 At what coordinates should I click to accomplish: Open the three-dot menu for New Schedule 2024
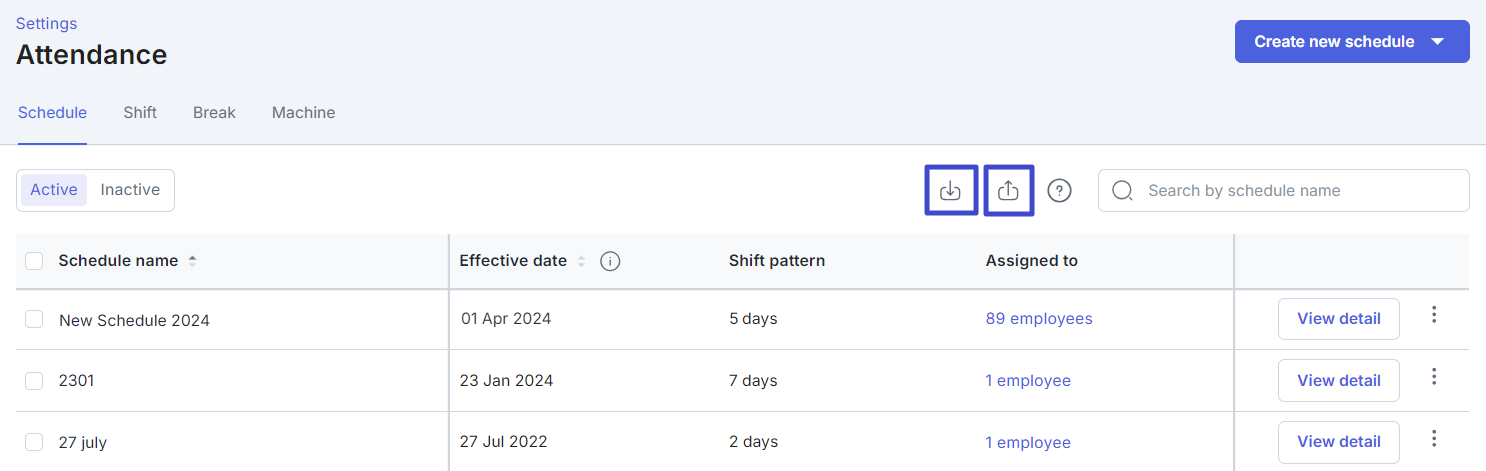1434,315
